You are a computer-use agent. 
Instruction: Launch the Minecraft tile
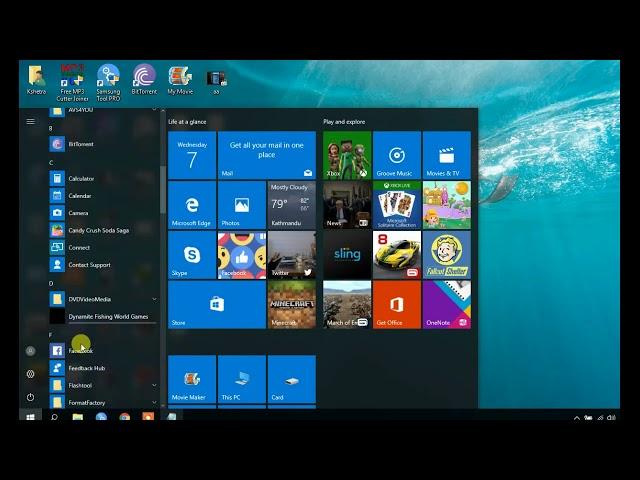[291, 304]
